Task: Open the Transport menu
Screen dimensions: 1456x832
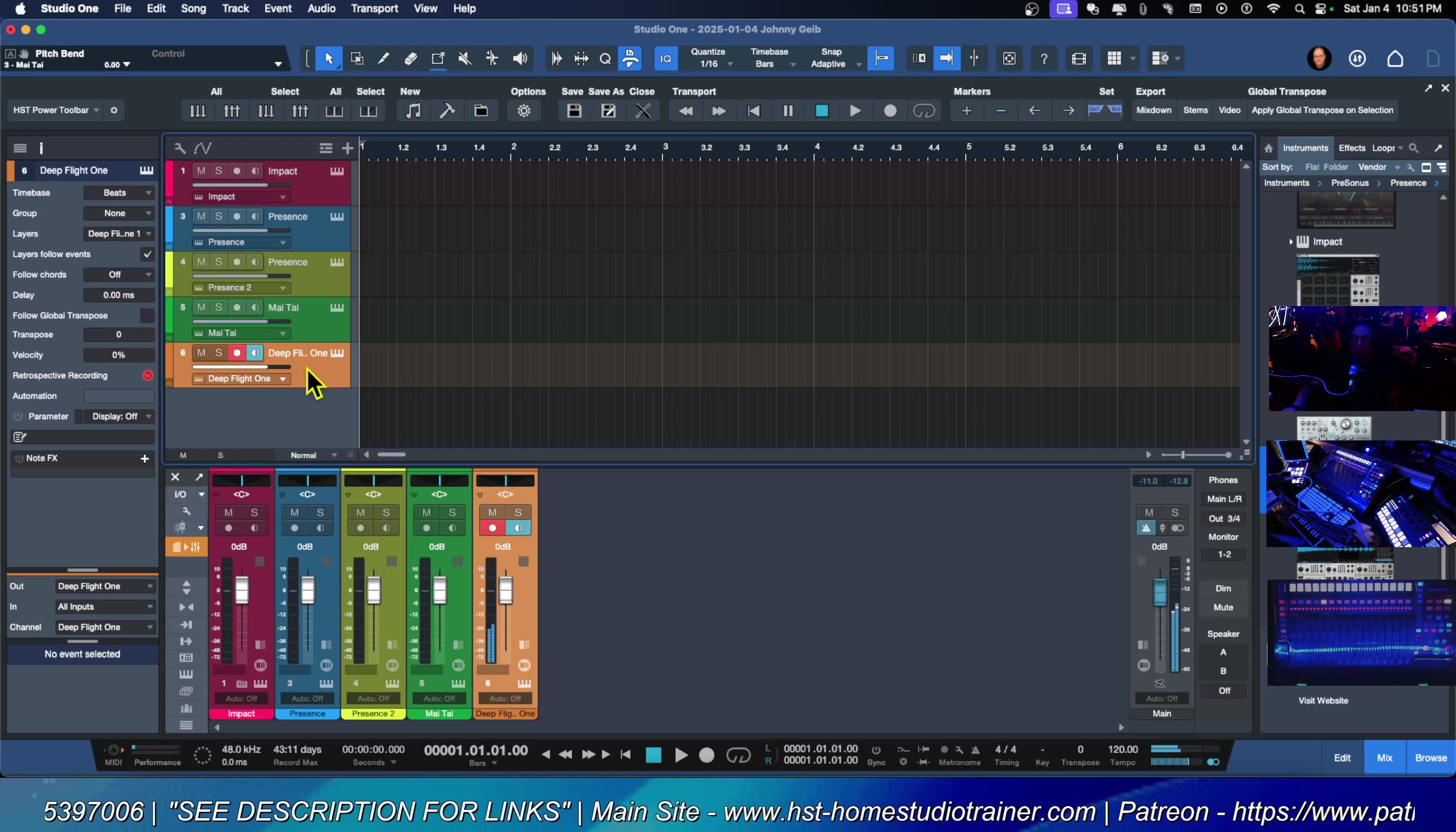Action: coord(374,9)
